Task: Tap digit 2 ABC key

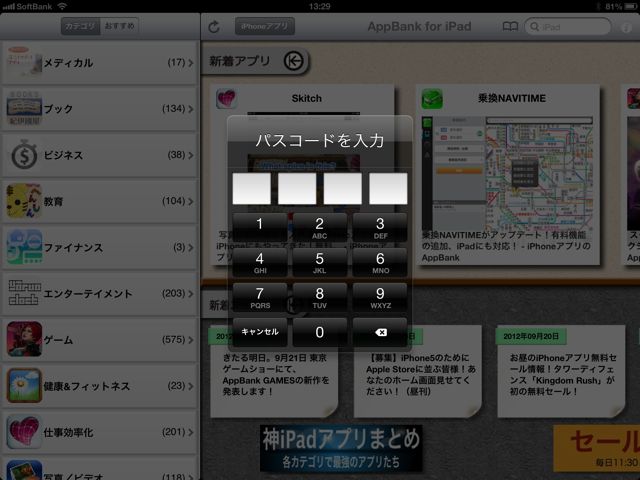Action: 320,227
